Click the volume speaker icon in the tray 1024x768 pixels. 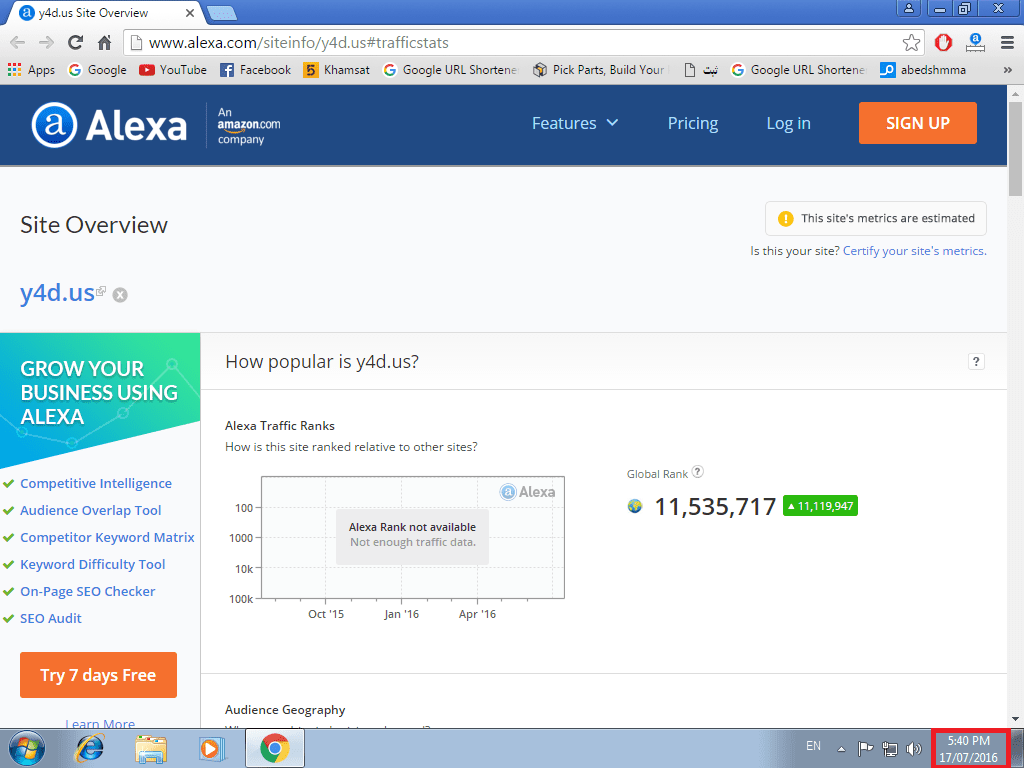914,748
